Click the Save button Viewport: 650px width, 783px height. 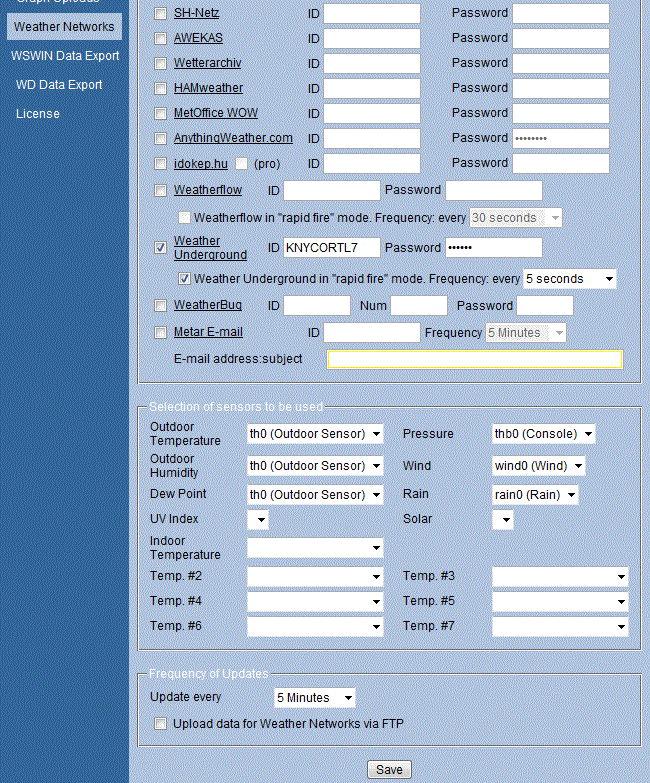[x=389, y=770]
